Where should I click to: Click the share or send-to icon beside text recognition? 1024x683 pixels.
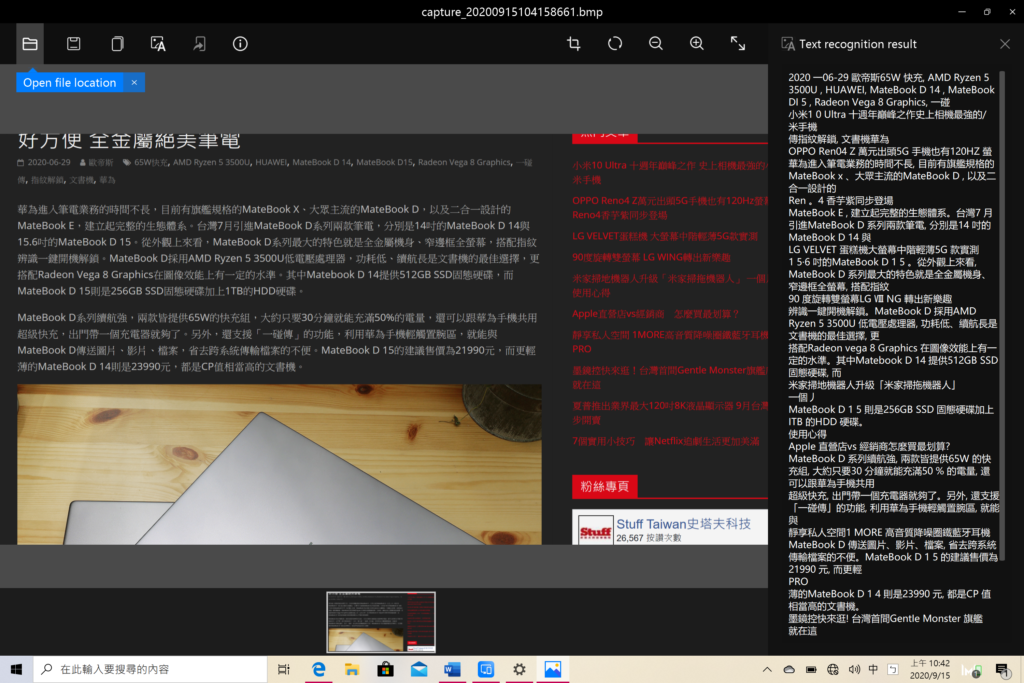[199, 44]
